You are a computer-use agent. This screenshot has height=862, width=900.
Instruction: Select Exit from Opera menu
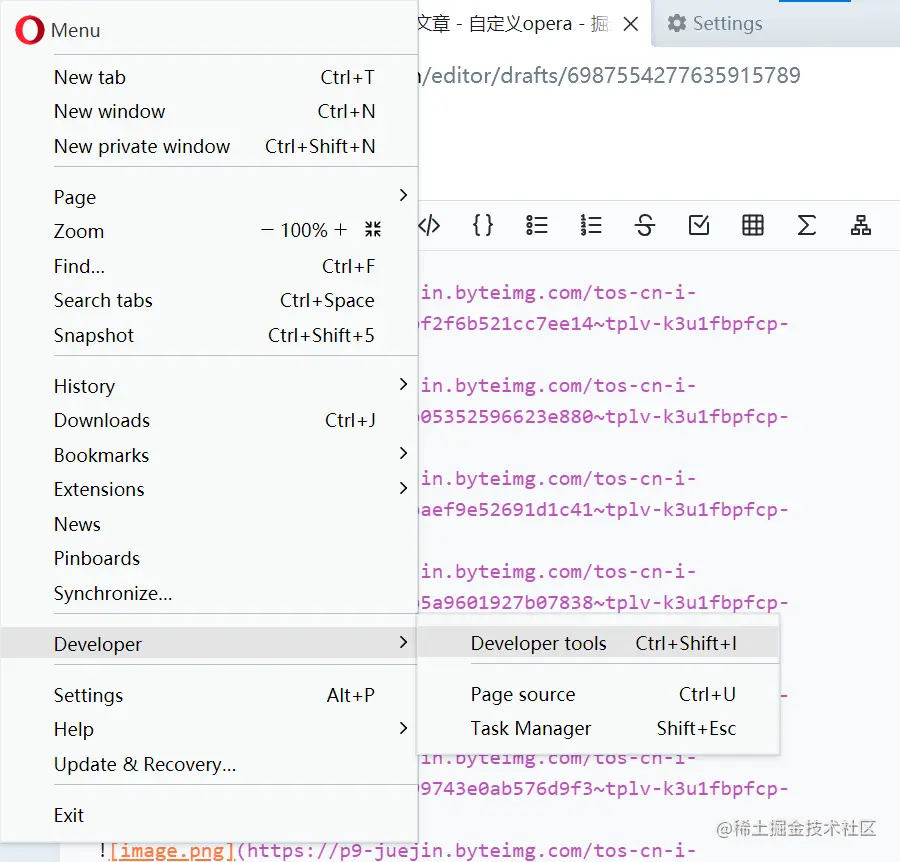(x=210, y=816)
